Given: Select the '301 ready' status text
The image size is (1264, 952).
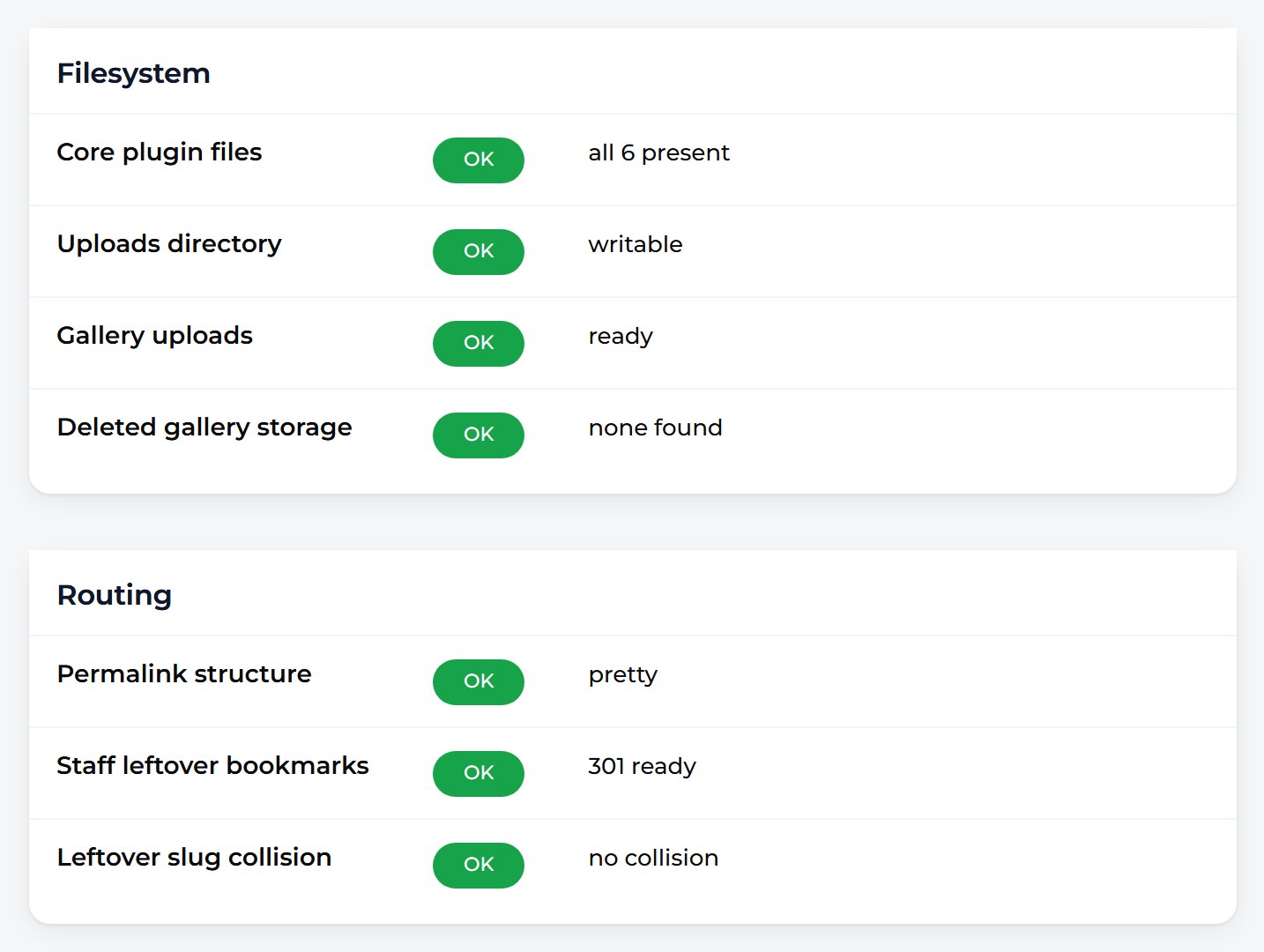Looking at the screenshot, I should click(643, 767).
